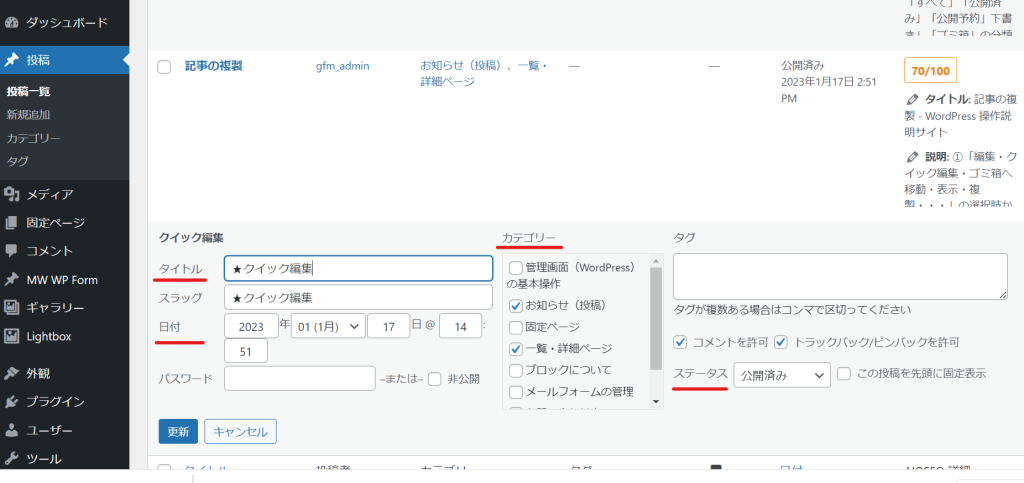
Task: Click the Comments speech bubble icon
Action: [x=12, y=251]
